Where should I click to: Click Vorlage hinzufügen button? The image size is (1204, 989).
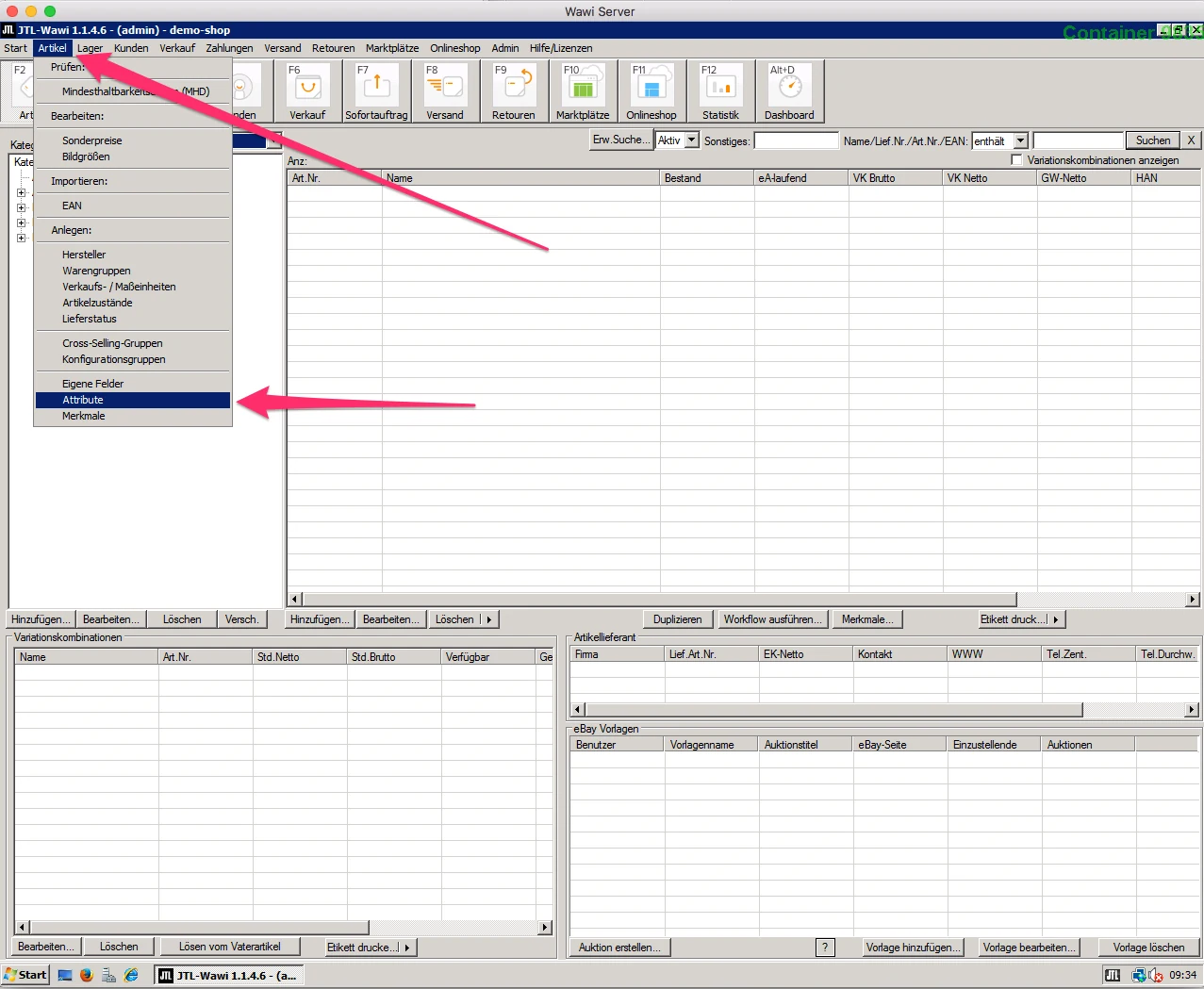[x=914, y=948]
